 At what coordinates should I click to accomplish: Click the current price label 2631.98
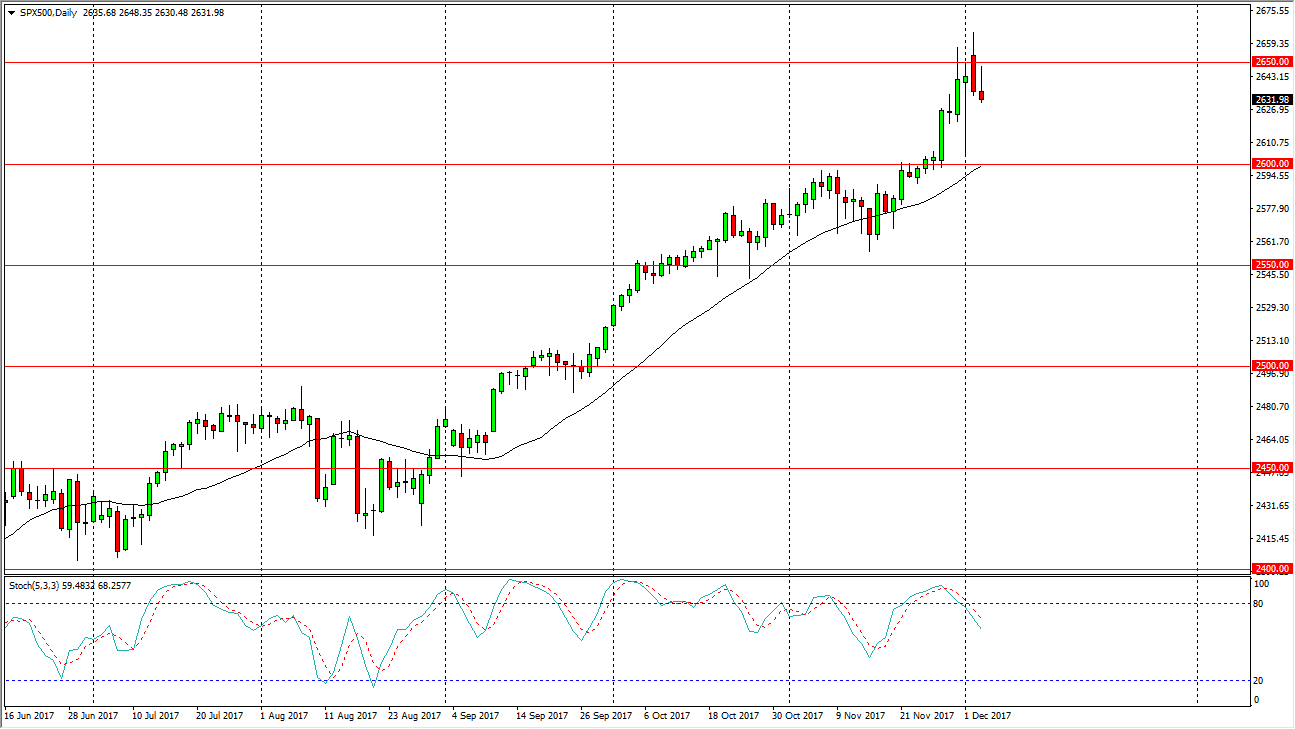point(1271,100)
